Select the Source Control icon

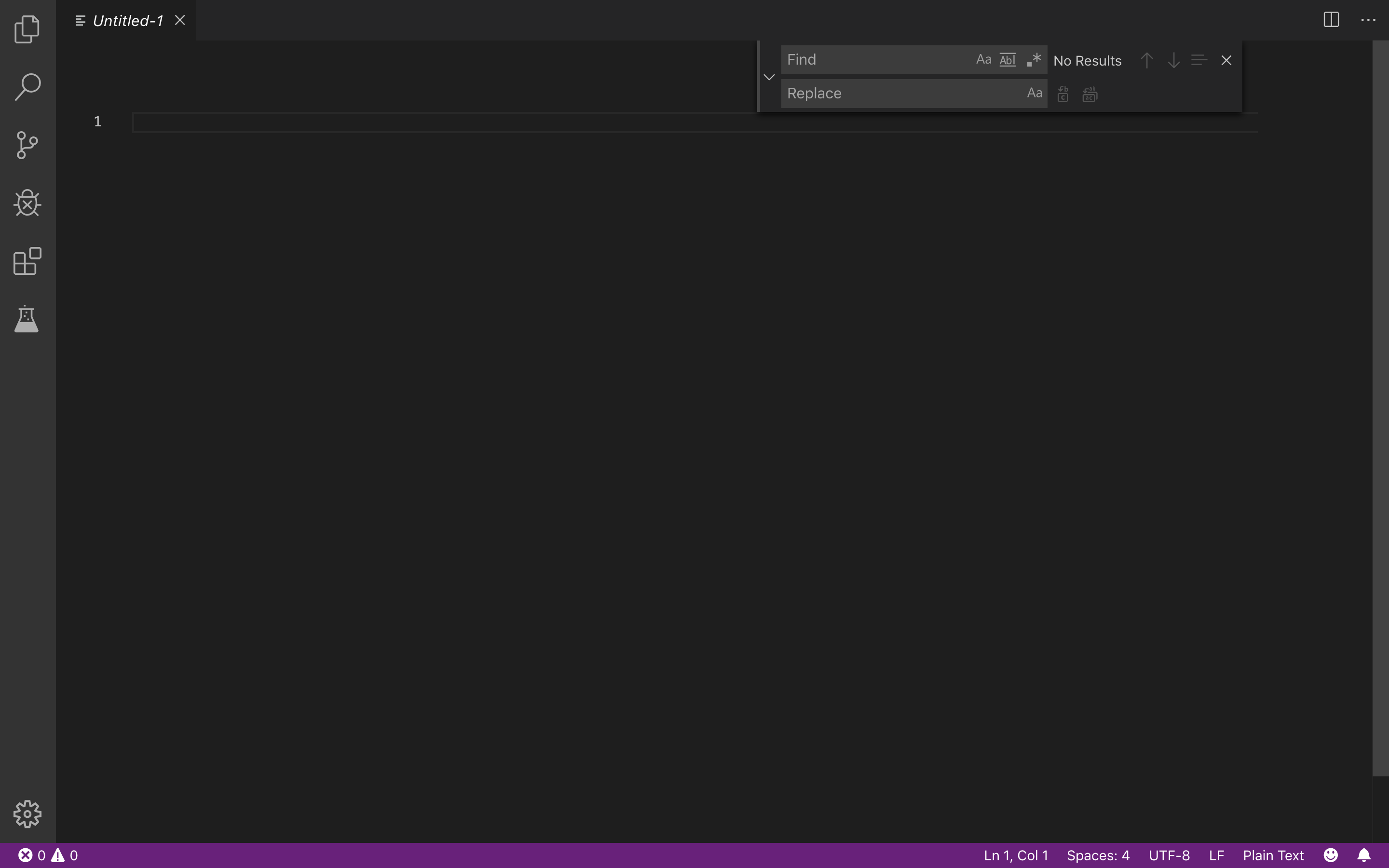coord(27,145)
